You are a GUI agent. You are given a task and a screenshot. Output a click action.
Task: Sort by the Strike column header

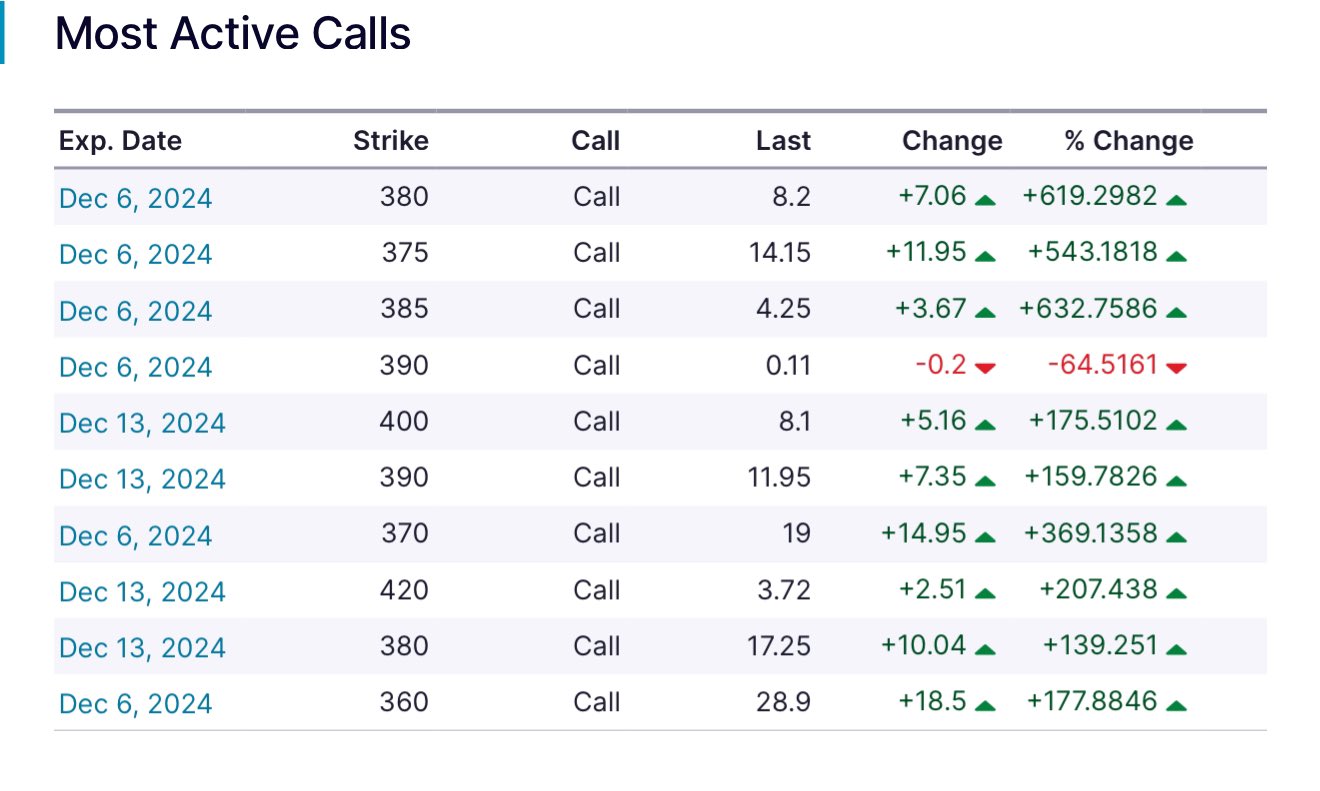pyautogui.click(x=390, y=141)
